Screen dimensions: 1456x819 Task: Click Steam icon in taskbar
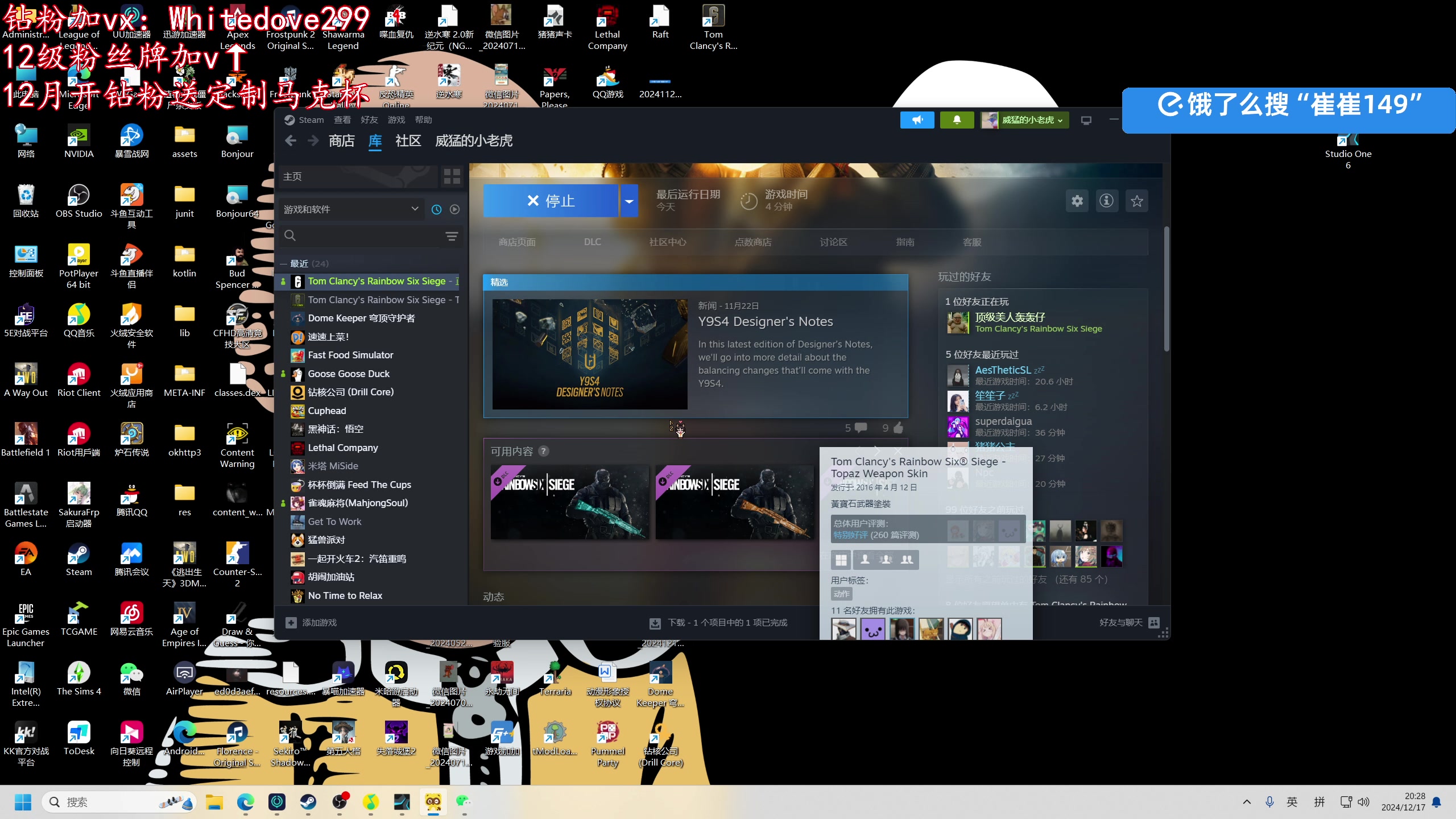click(308, 802)
